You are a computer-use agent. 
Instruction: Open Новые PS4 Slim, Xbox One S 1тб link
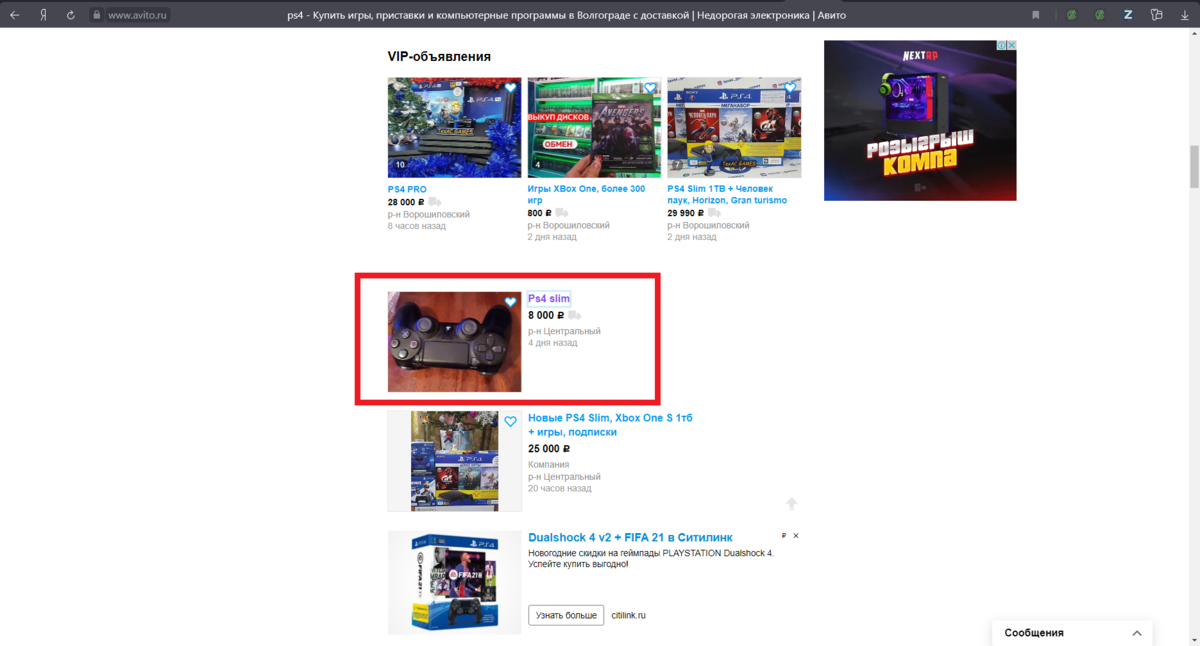click(610, 425)
